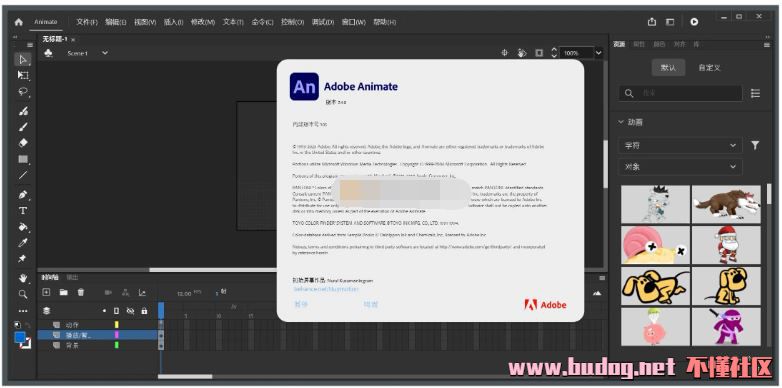
Task: Delete layer with the trash icon
Action: pos(81,293)
